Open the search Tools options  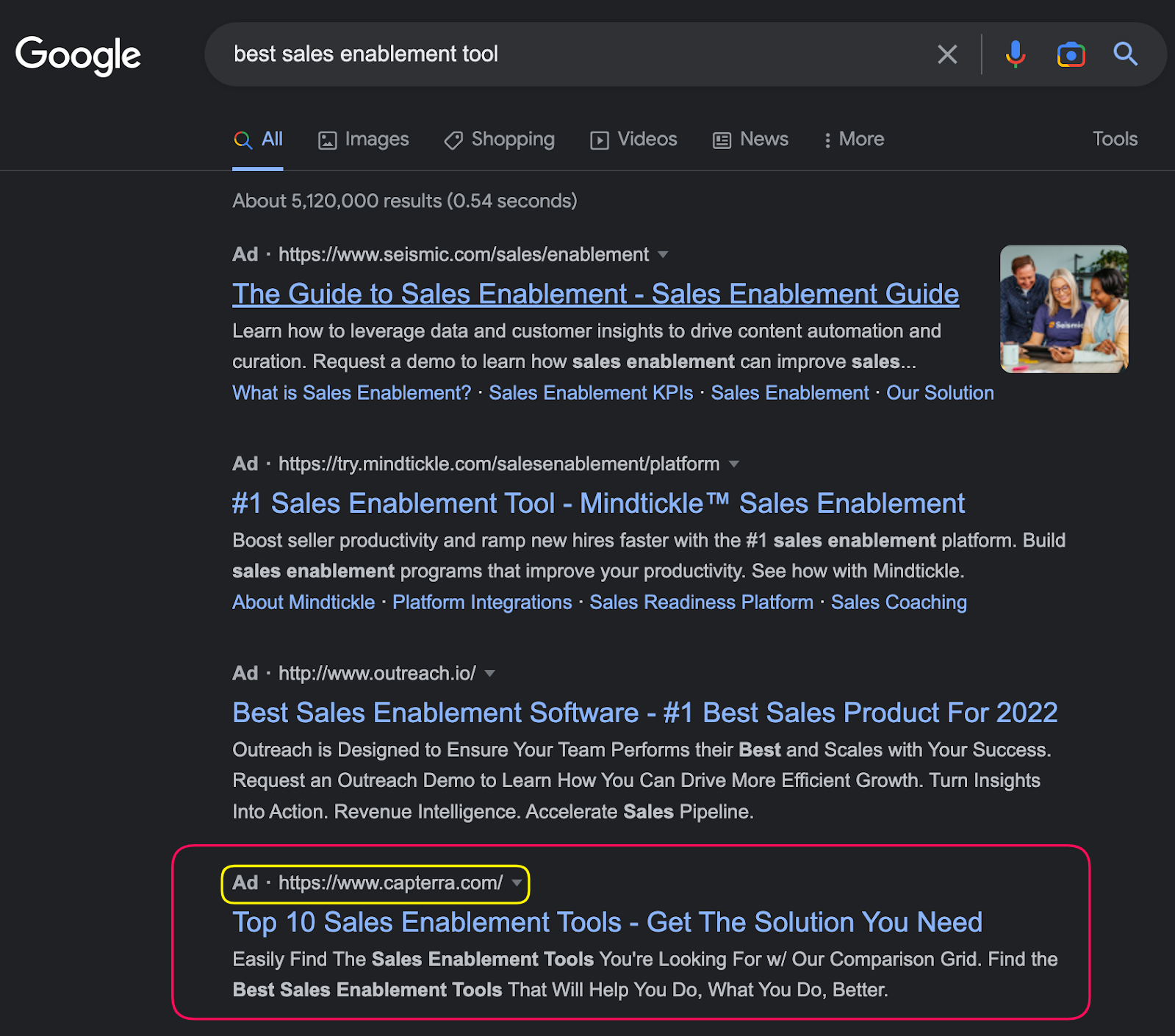tap(1115, 139)
